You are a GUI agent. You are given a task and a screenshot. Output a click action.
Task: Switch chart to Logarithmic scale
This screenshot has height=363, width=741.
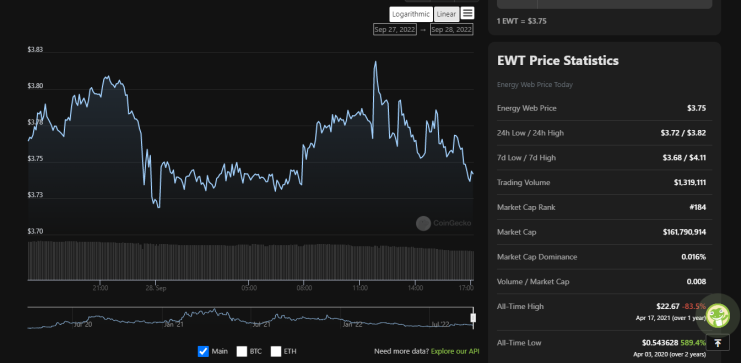click(x=410, y=14)
